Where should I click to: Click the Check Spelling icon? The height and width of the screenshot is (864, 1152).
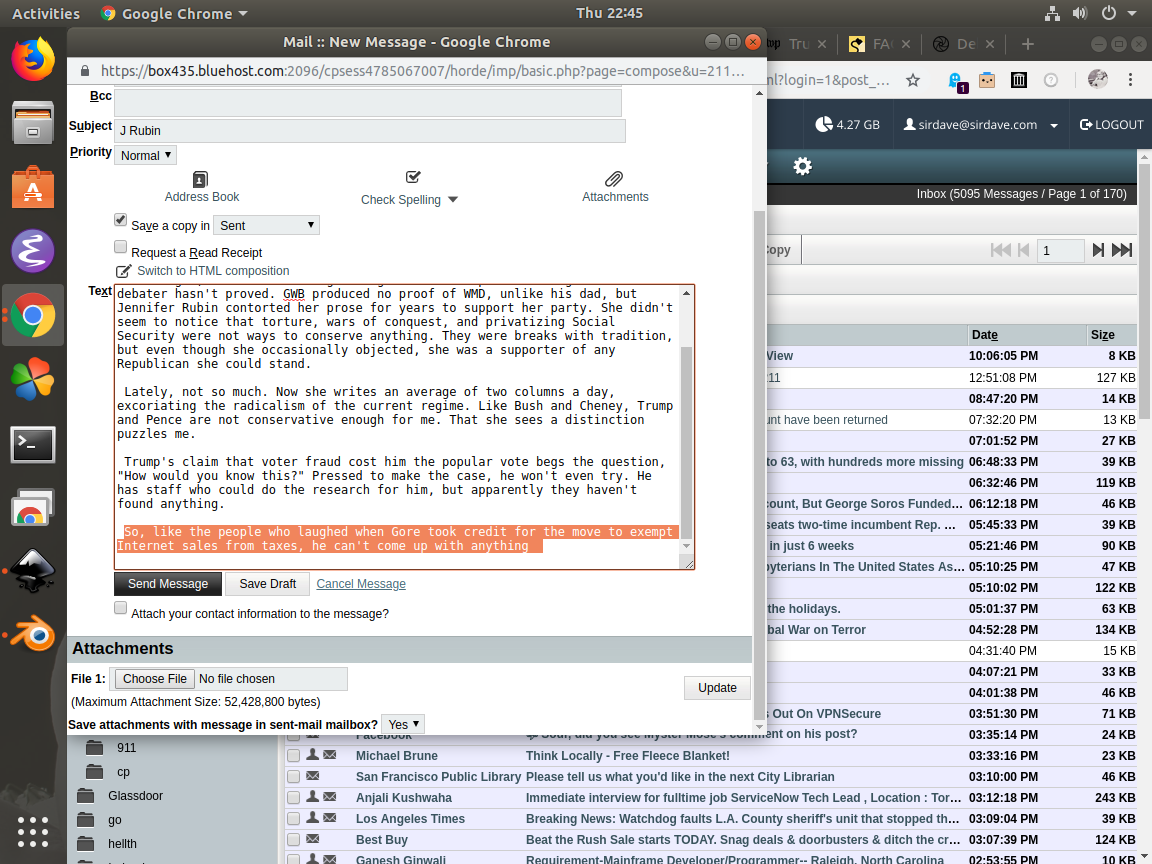click(413, 177)
